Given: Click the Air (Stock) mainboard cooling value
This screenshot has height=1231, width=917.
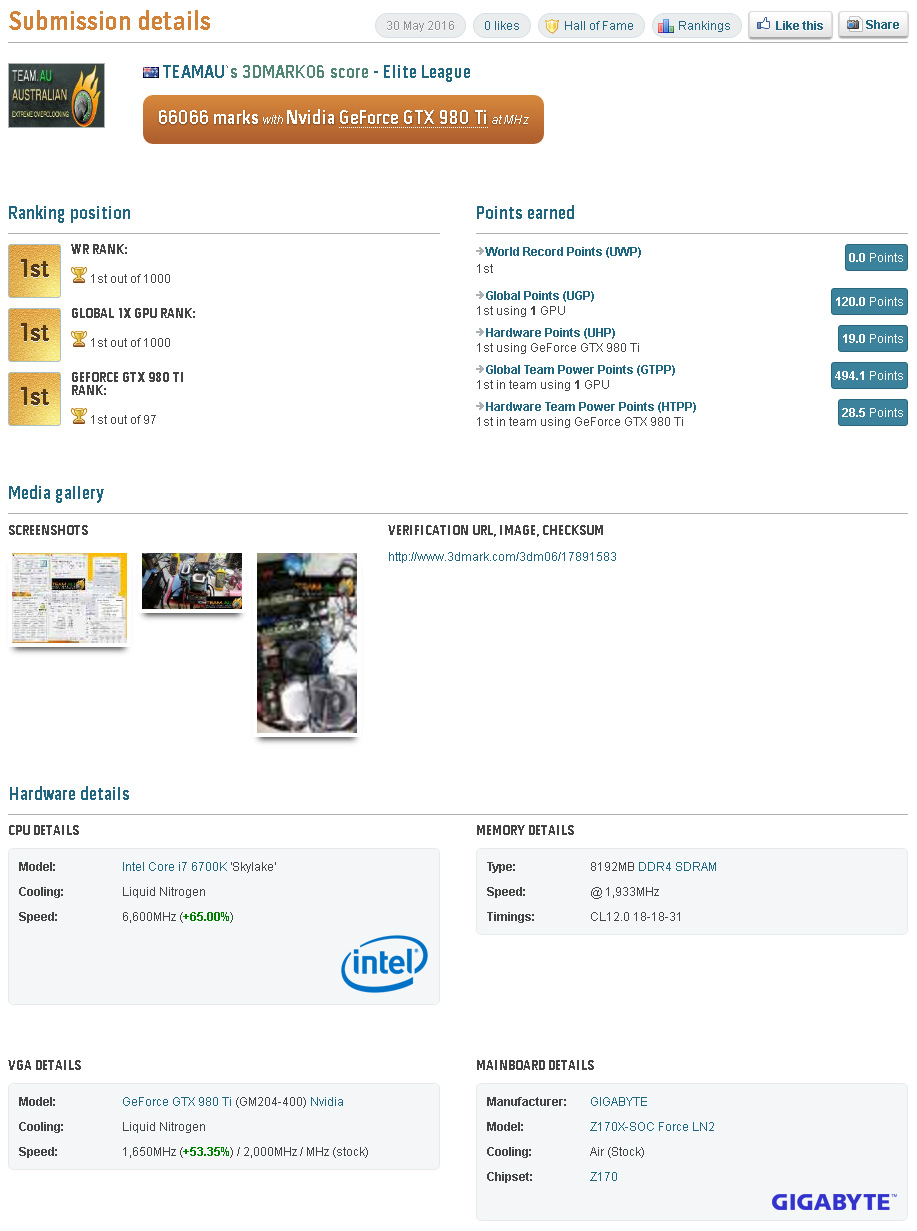Looking at the screenshot, I should [x=618, y=1152].
